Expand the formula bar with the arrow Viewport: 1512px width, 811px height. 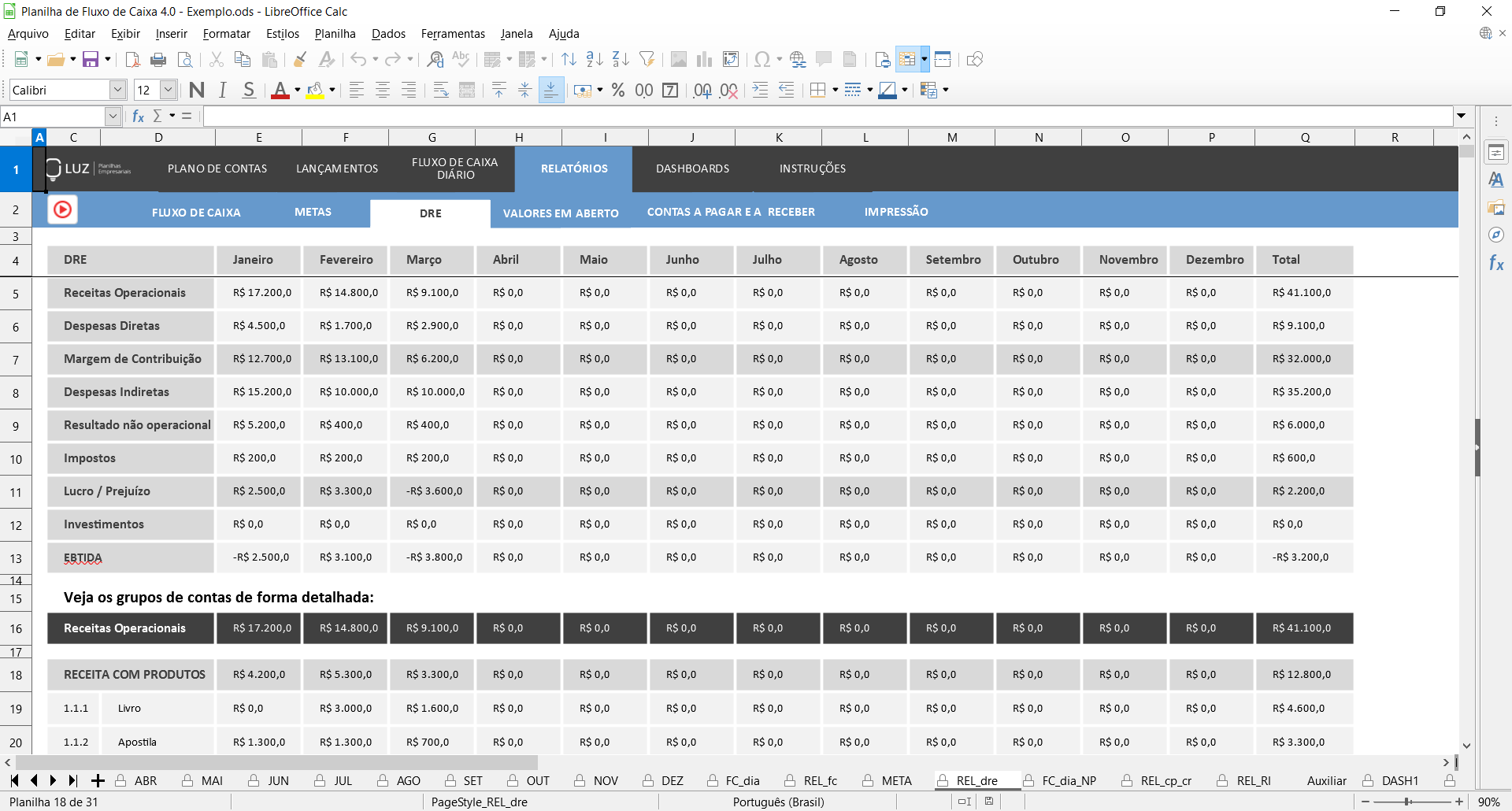(1462, 117)
